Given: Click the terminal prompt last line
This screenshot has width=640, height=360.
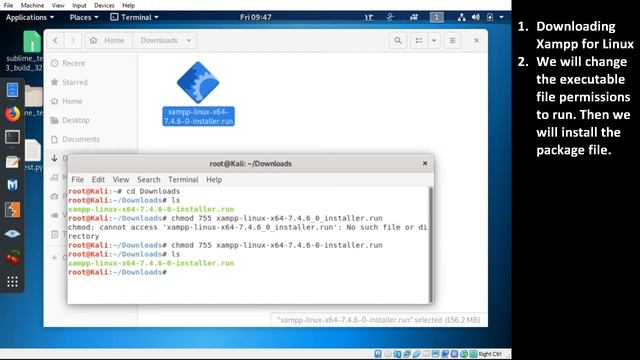Looking at the screenshot, I should (118, 272).
